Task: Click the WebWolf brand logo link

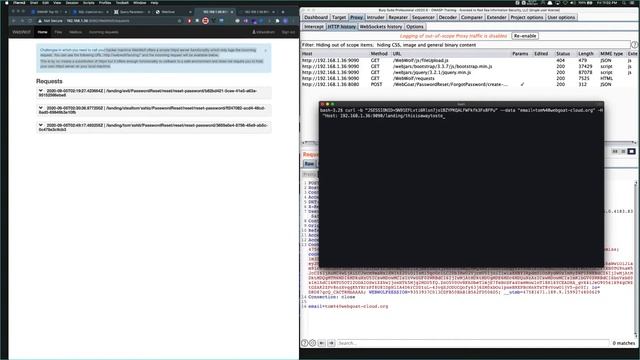Action: pyautogui.click(x=21, y=32)
